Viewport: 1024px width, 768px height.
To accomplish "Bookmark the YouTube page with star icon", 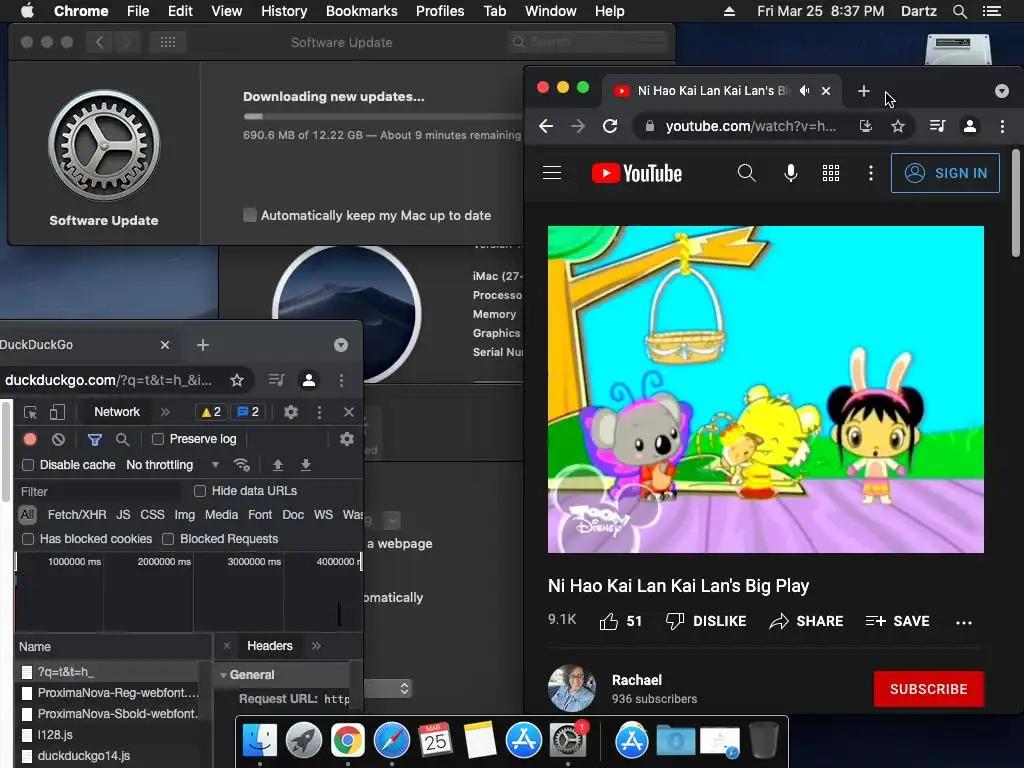I will coord(898,126).
